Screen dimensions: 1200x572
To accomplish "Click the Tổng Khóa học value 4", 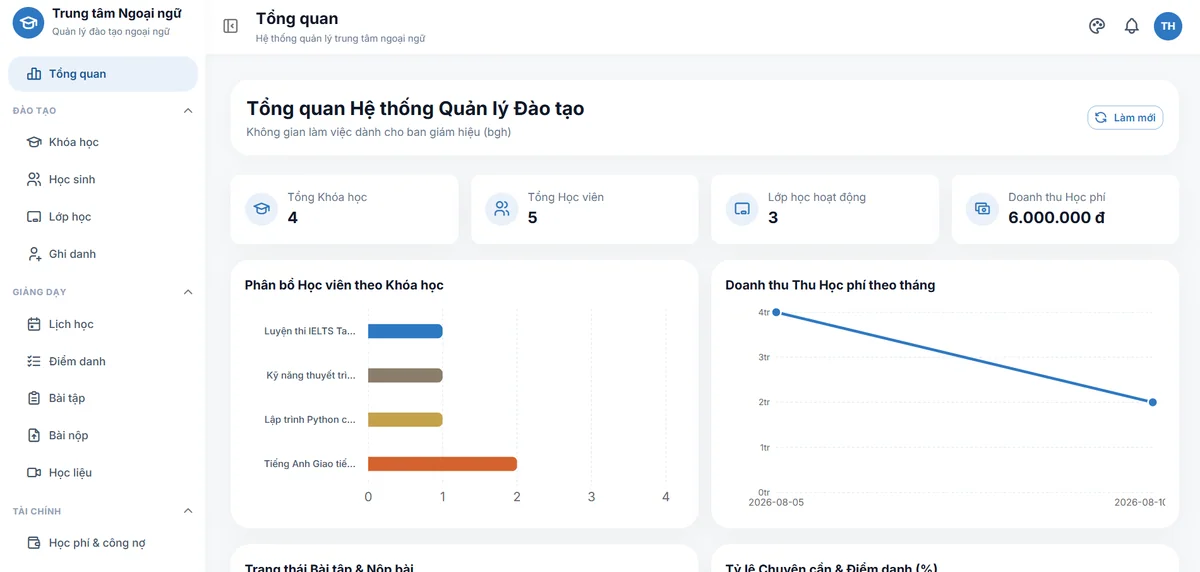I will pyautogui.click(x=293, y=218).
